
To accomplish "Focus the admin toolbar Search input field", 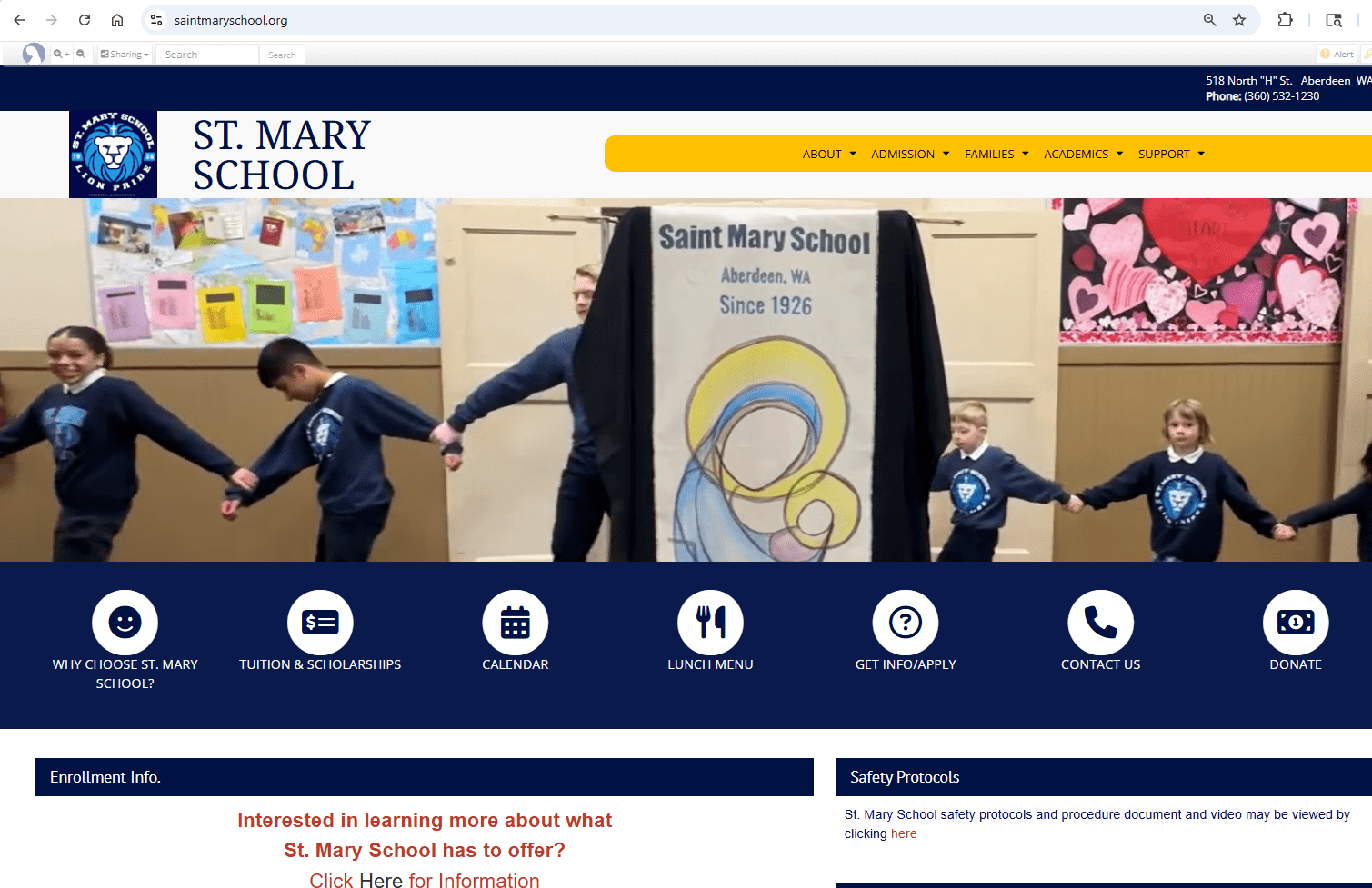I will [207, 55].
